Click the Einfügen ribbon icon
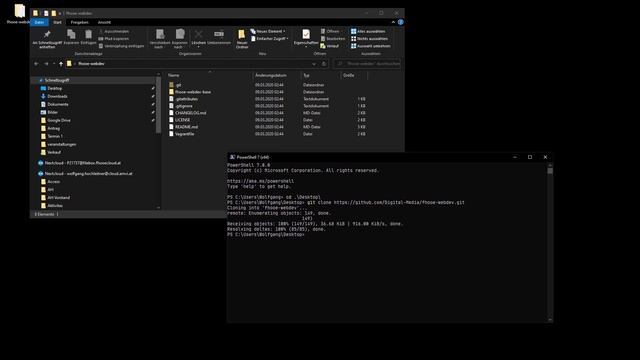The width and height of the screenshot is (640, 360). (88, 37)
